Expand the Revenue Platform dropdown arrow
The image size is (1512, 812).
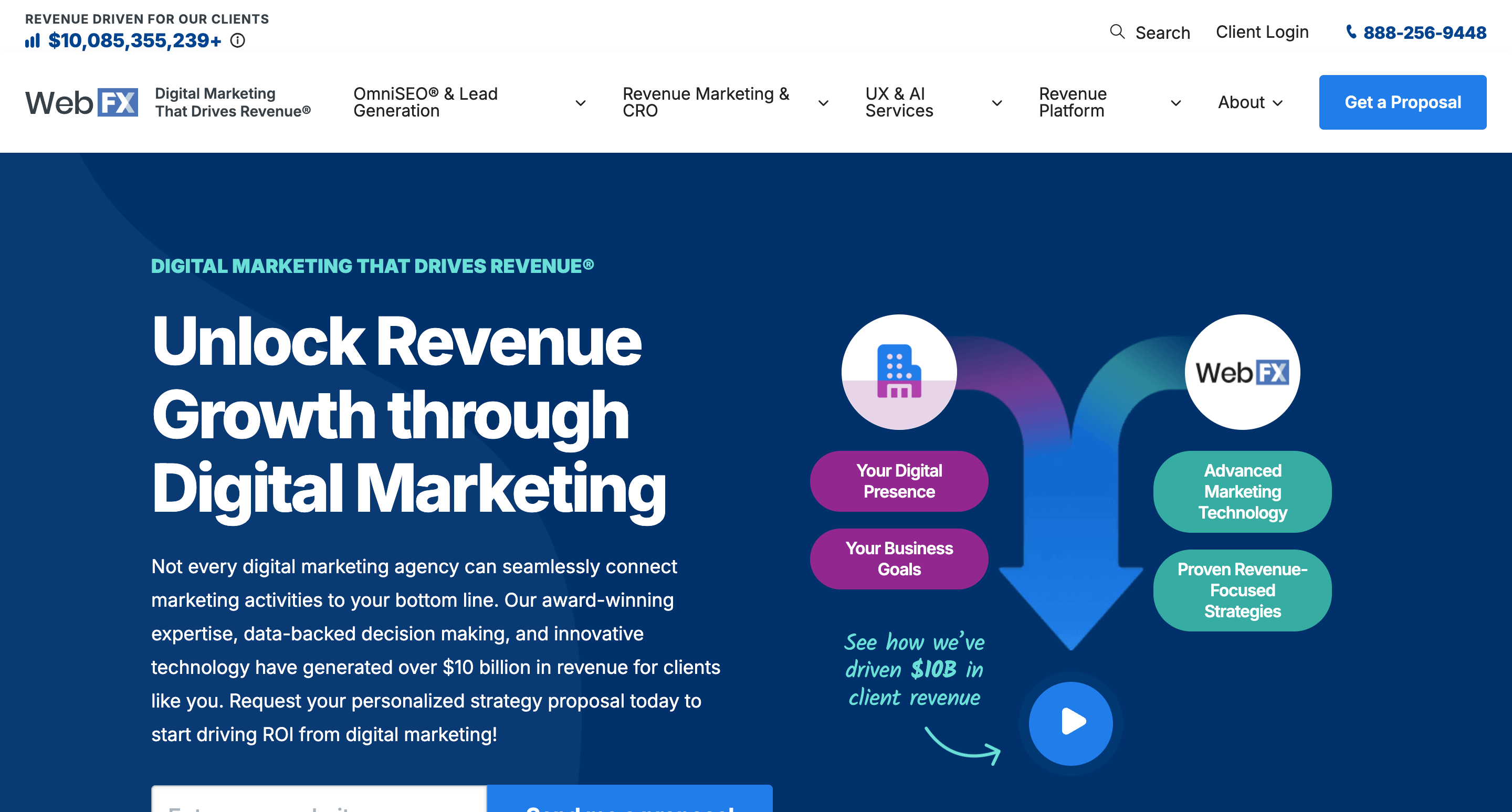pos(1175,103)
